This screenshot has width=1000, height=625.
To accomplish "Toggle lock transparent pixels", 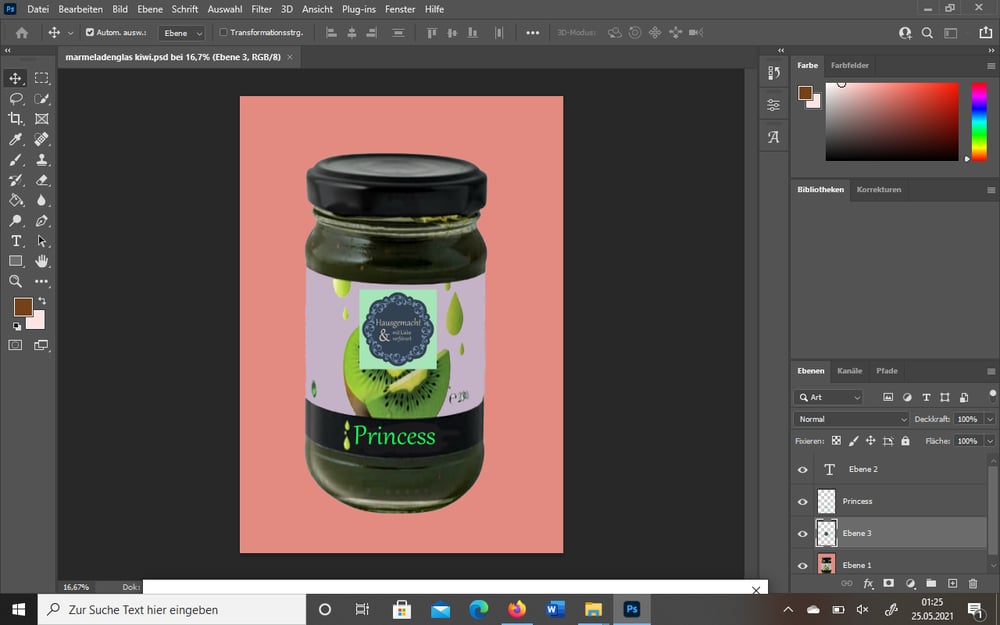I will coord(836,441).
